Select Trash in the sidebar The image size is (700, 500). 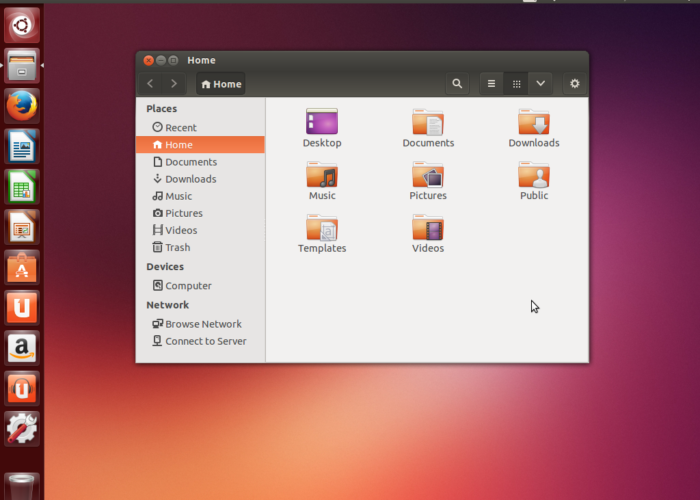pyautogui.click(x=177, y=247)
